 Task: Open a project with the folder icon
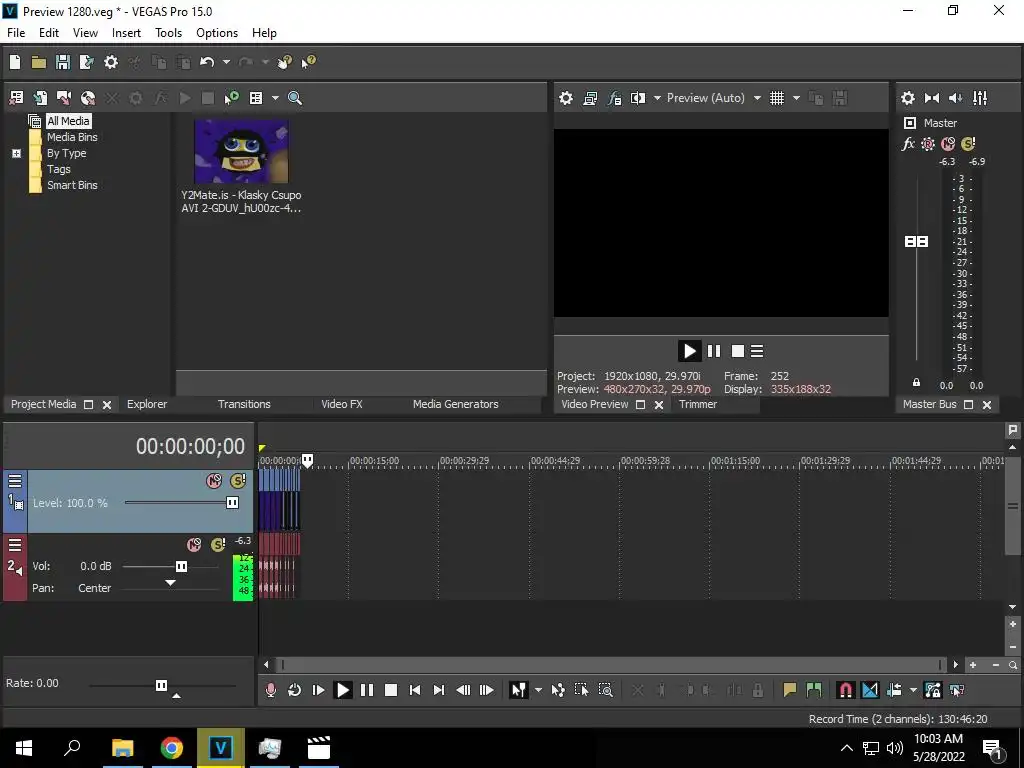[x=39, y=62]
